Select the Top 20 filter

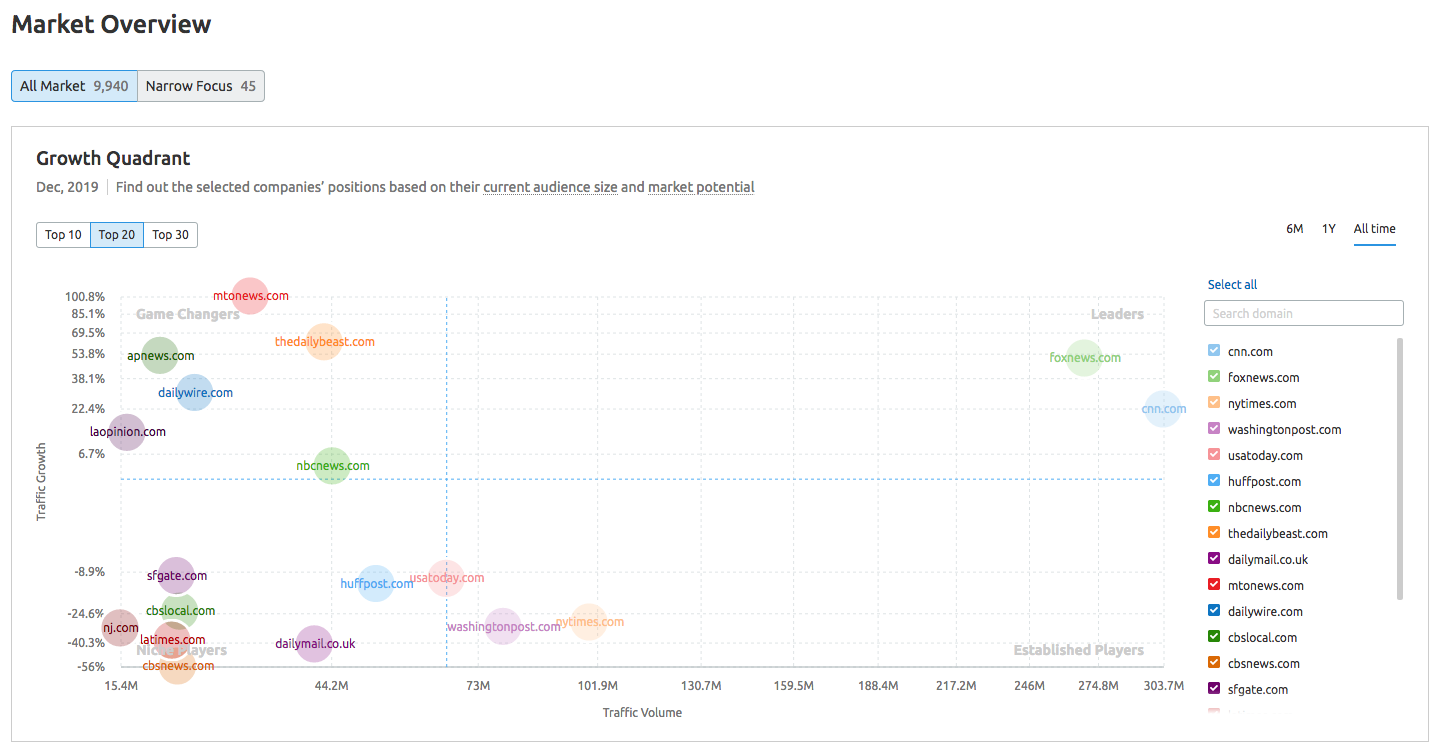pyautogui.click(x=117, y=235)
